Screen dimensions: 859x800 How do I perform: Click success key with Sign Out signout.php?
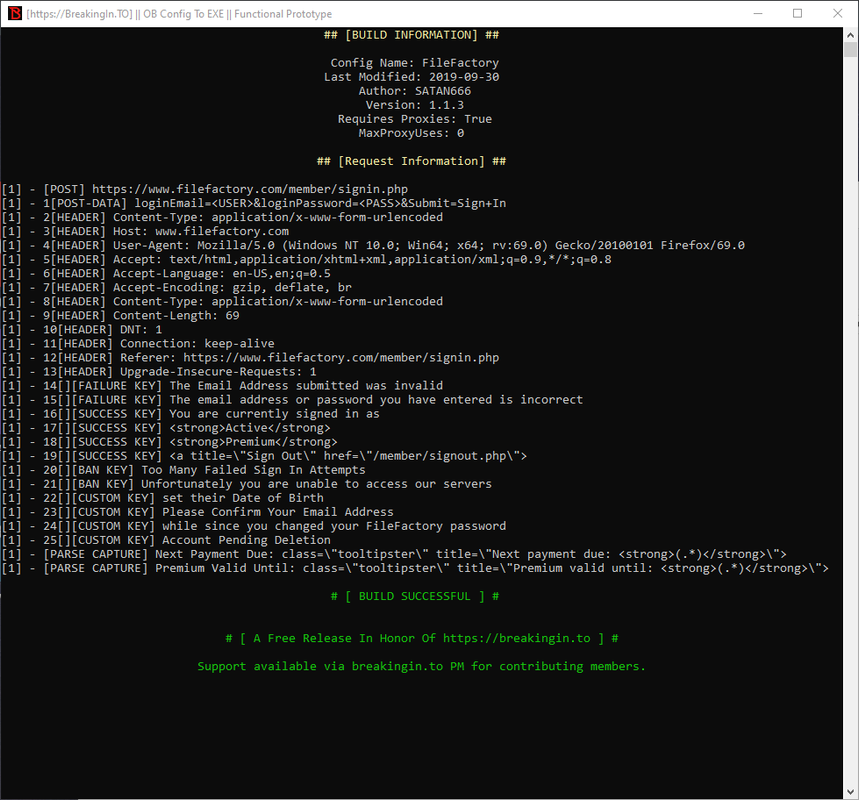click(x=265, y=456)
